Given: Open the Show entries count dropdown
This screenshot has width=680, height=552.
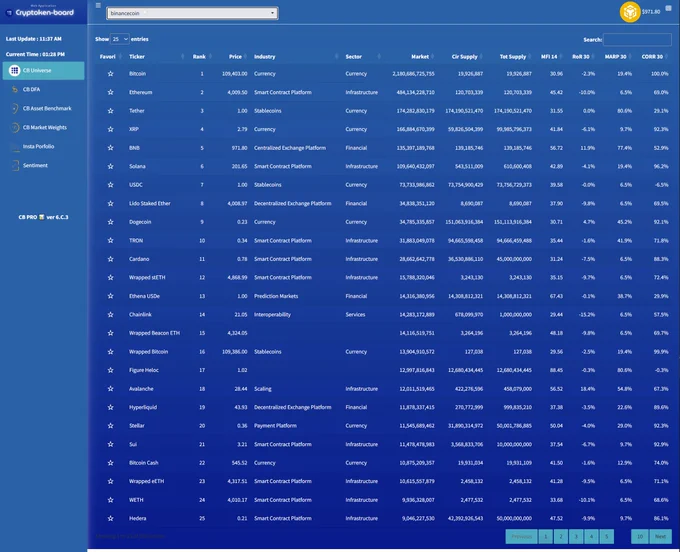Looking at the screenshot, I should point(119,39).
